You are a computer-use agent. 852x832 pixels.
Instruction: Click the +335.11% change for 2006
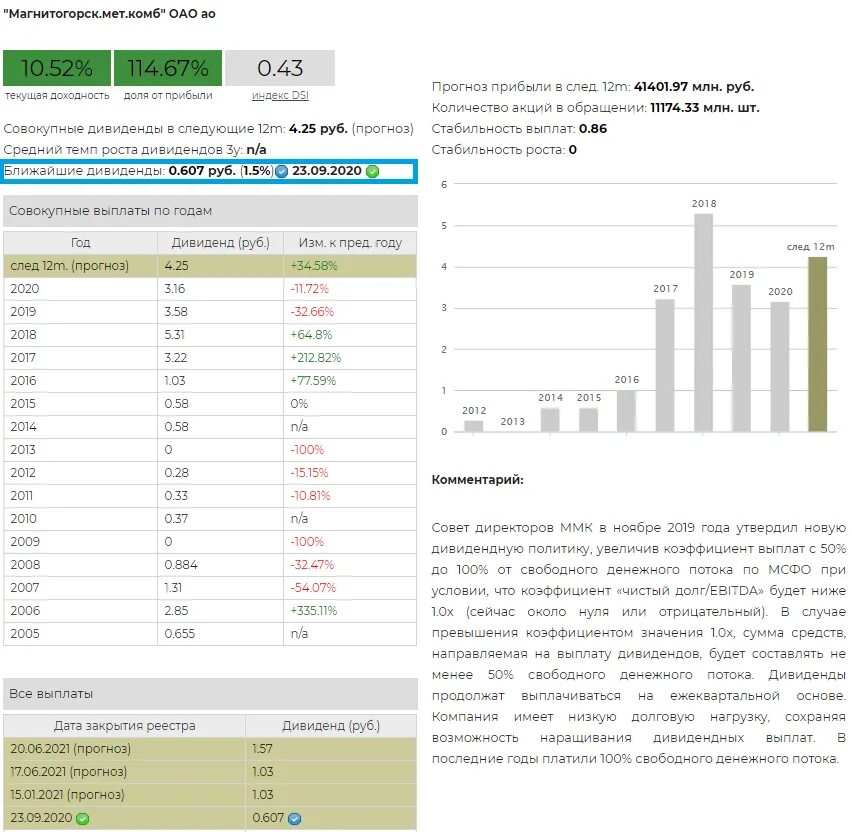pyautogui.click(x=314, y=610)
